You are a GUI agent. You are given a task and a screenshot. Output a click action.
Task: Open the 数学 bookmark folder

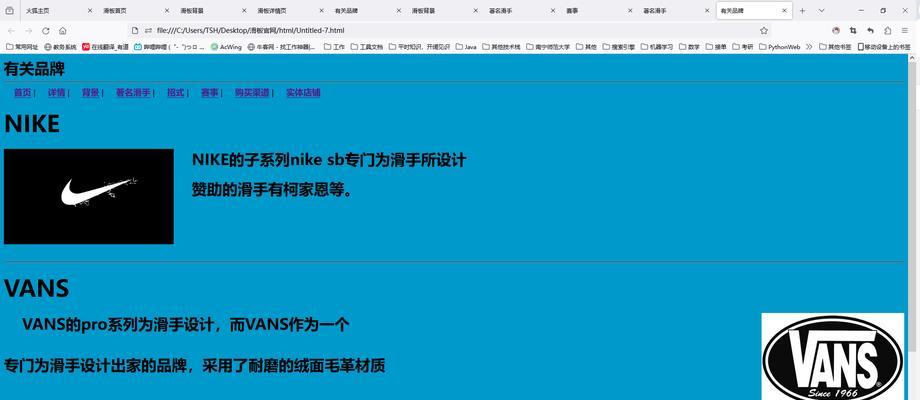(x=689, y=47)
